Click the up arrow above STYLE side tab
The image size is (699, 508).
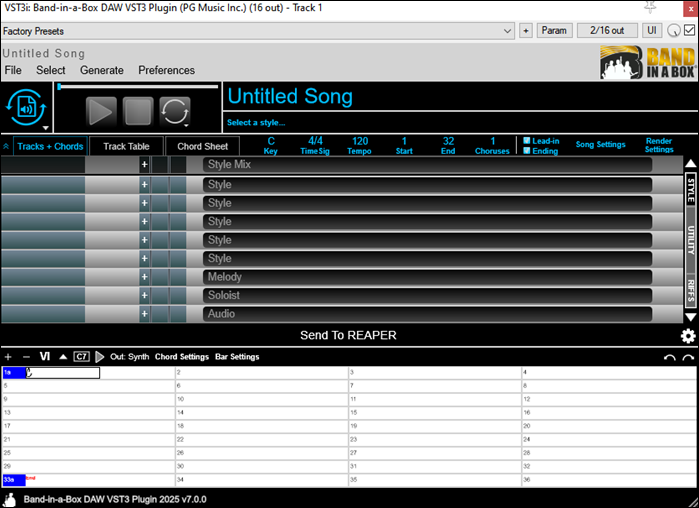pos(690,163)
